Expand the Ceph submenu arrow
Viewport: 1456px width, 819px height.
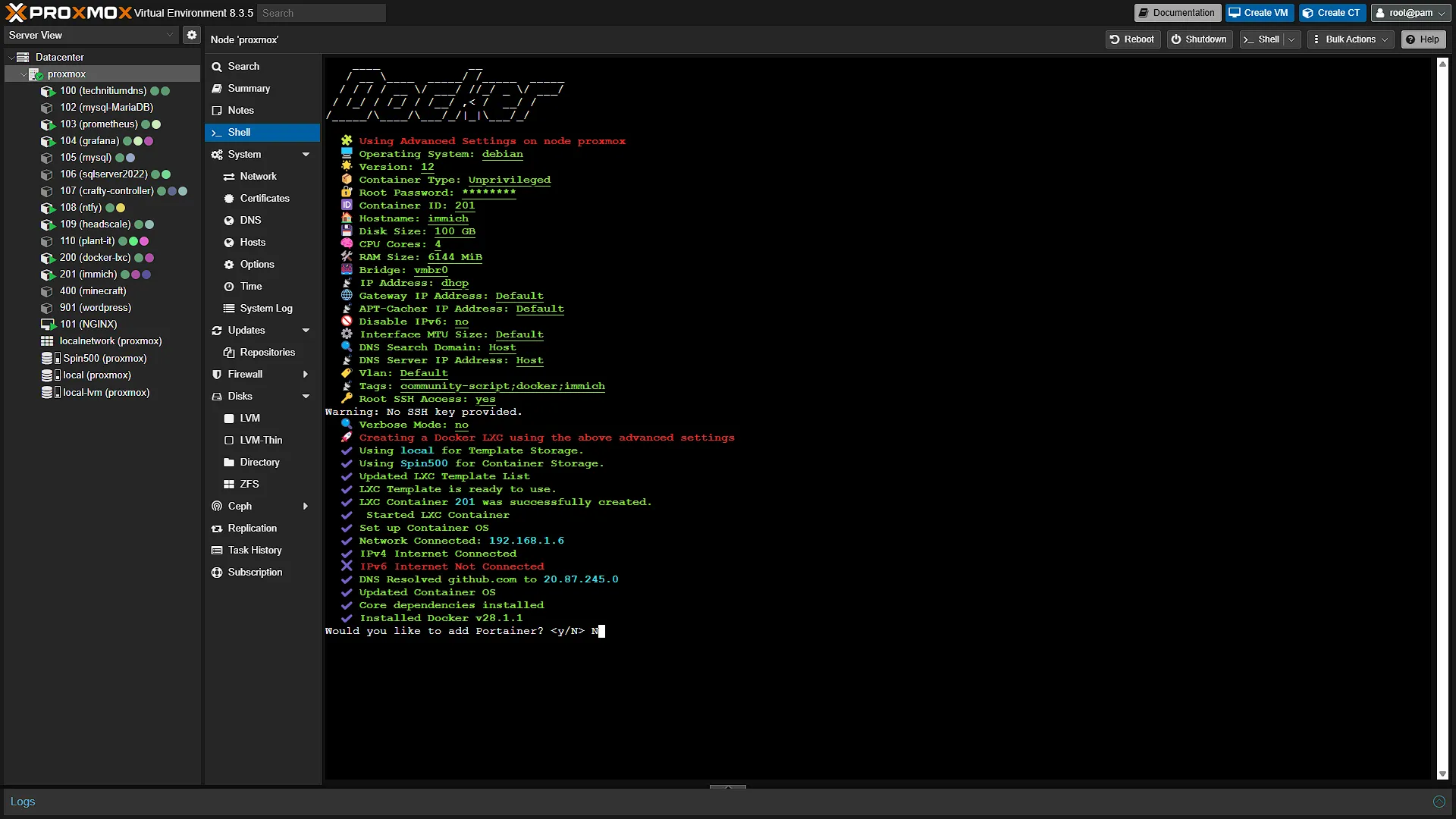(x=306, y=507)
